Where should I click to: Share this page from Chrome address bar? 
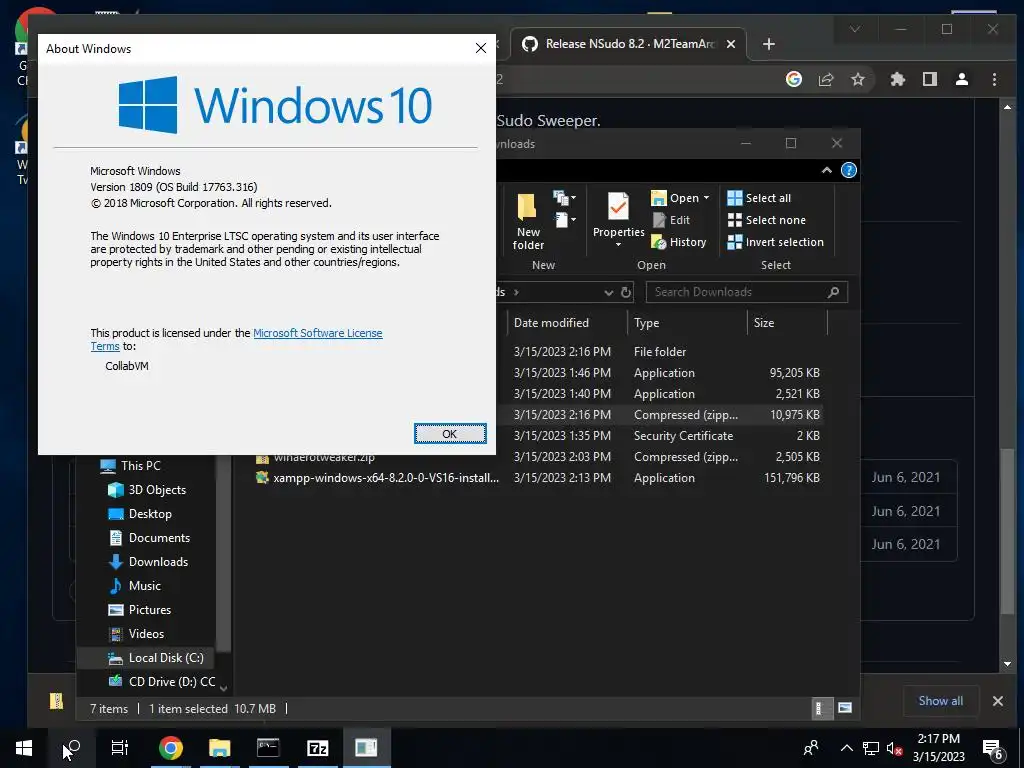click(825, 79)
